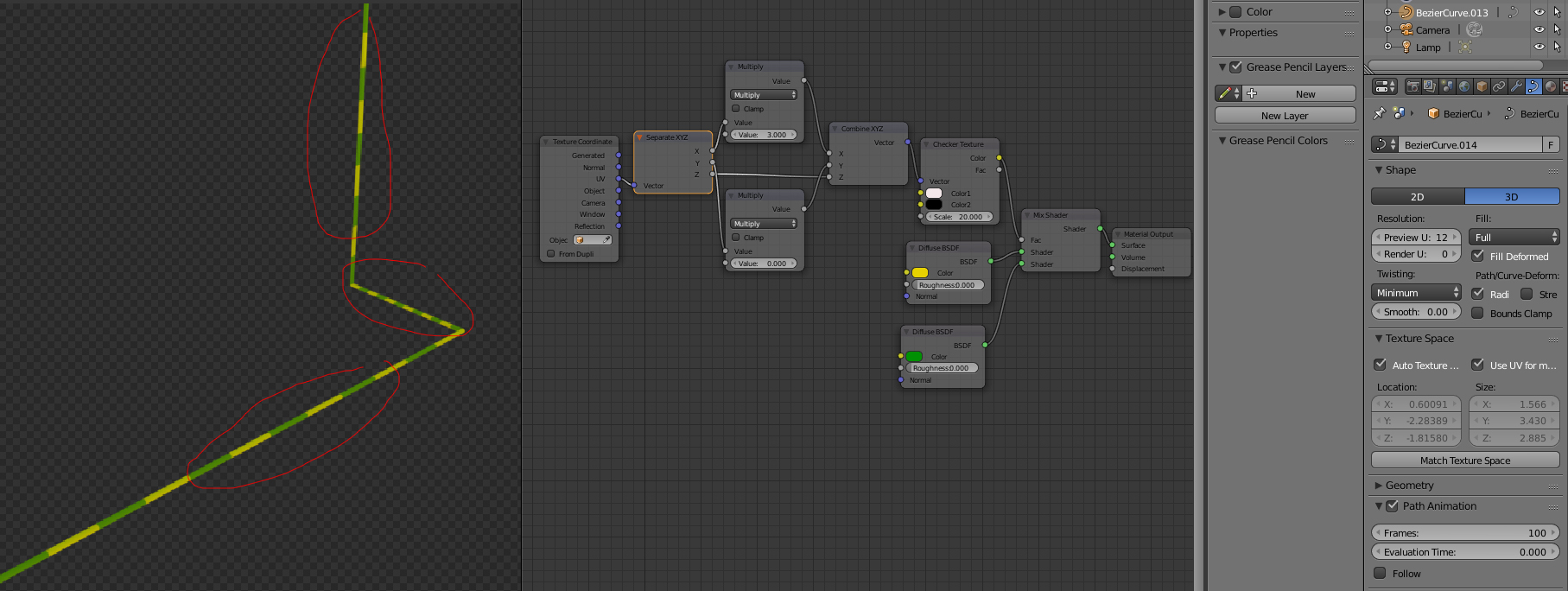Click the New Layer button
The width and height of the screenshot is (1568, 591).
click(x=1285, y=115)
